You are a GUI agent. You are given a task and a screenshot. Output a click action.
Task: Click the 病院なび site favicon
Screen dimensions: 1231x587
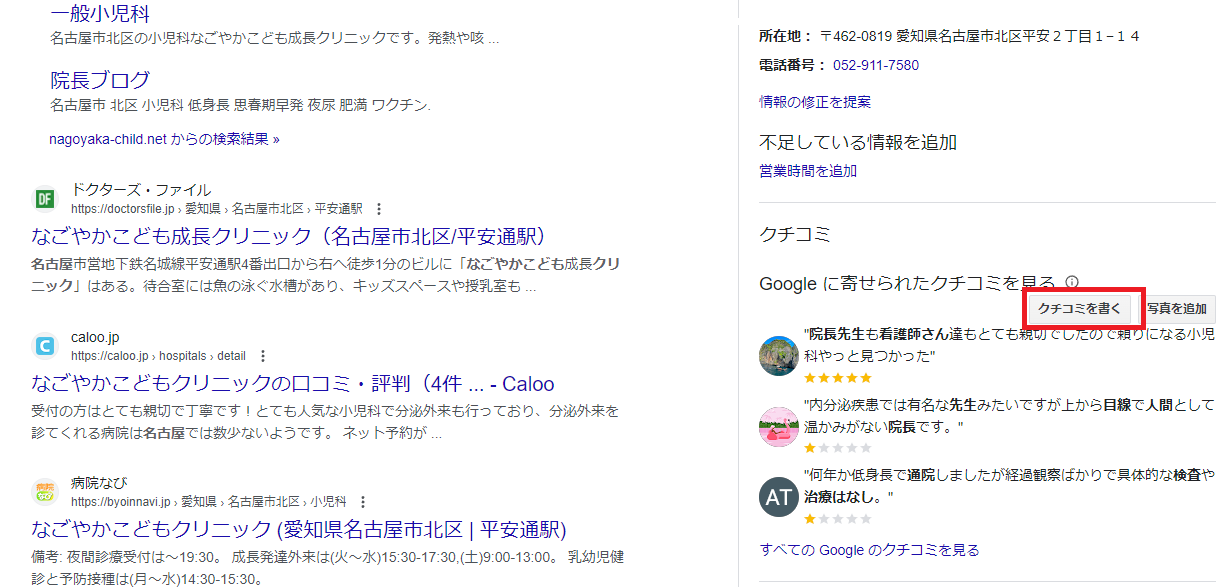[44, 491]
